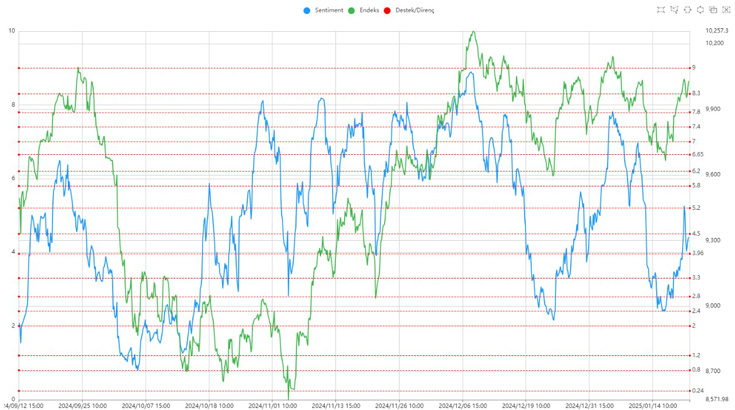Toggle the Sentiment series label in legend
Viewport: 735px width, 410px height.
tap(327, 10)
